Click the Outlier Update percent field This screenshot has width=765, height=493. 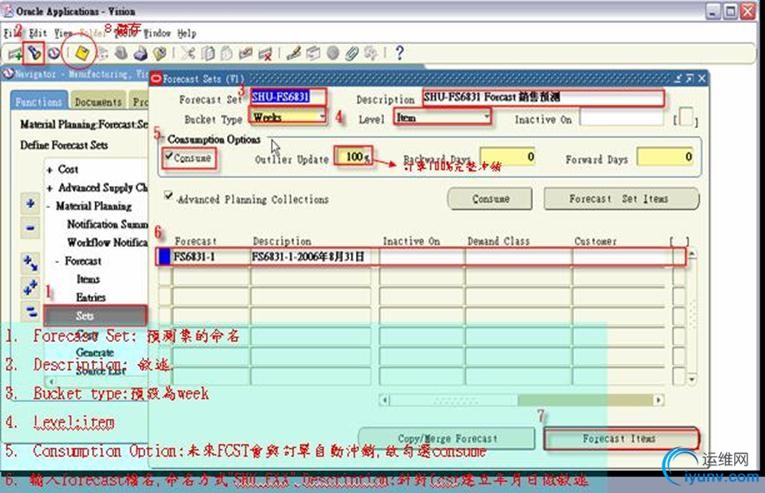354,156
